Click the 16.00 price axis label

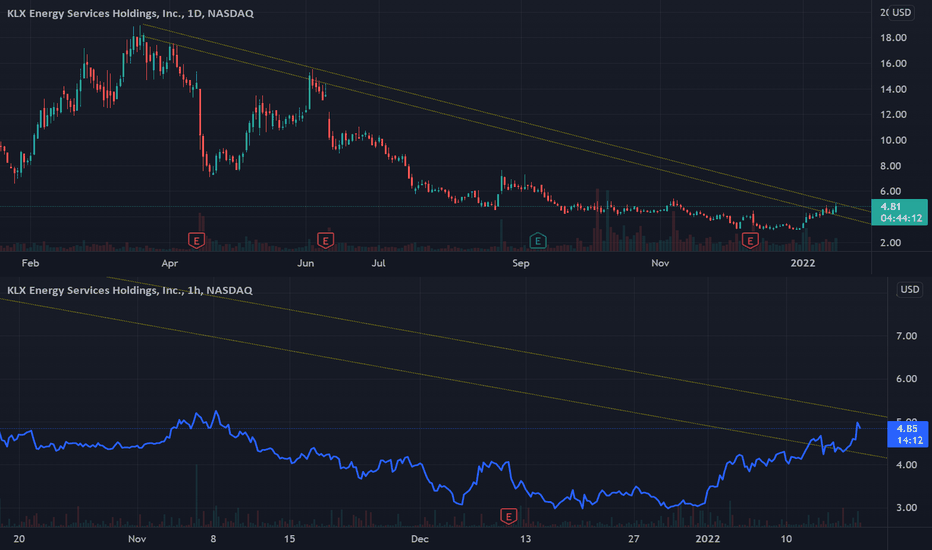click(x=893, y=63)
